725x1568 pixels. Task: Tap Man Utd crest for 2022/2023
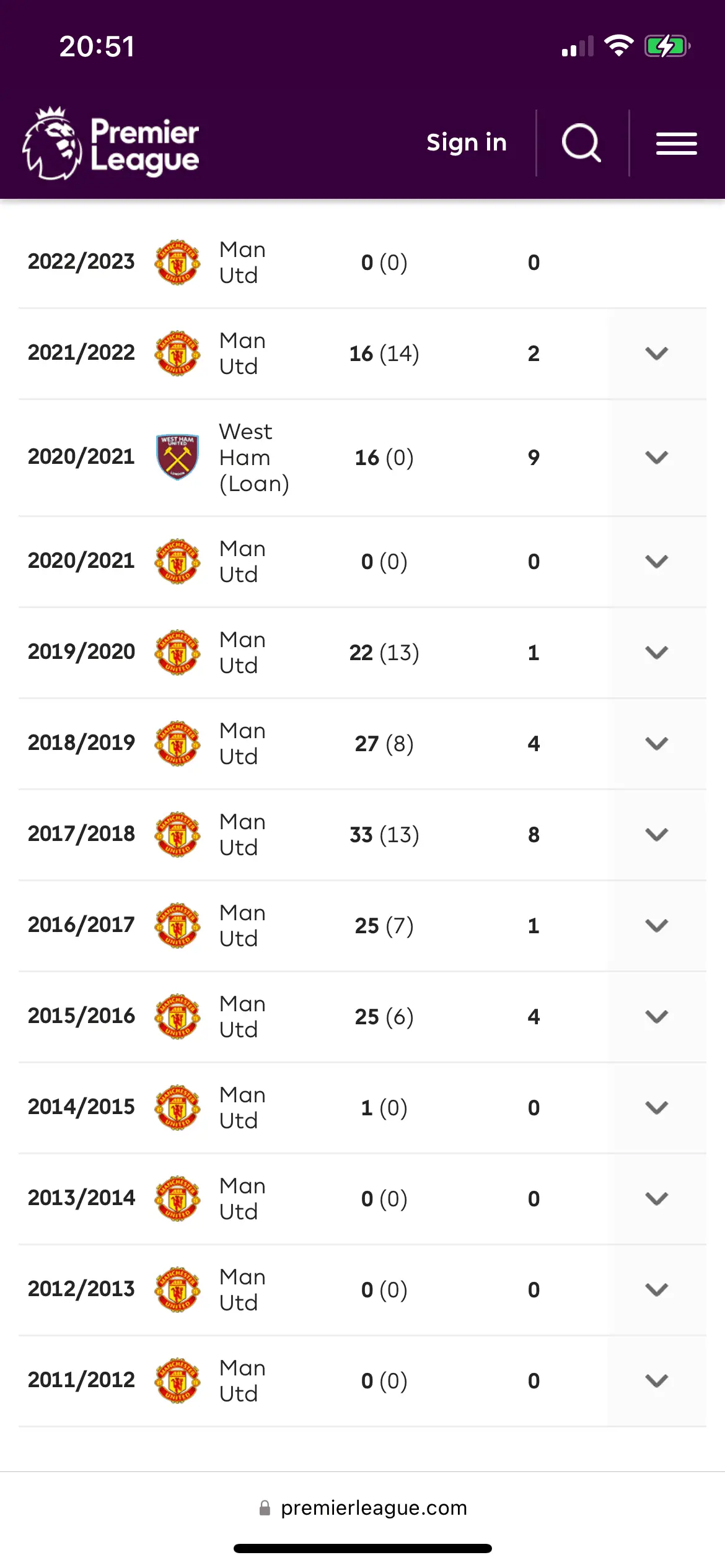tap(177, 262)
